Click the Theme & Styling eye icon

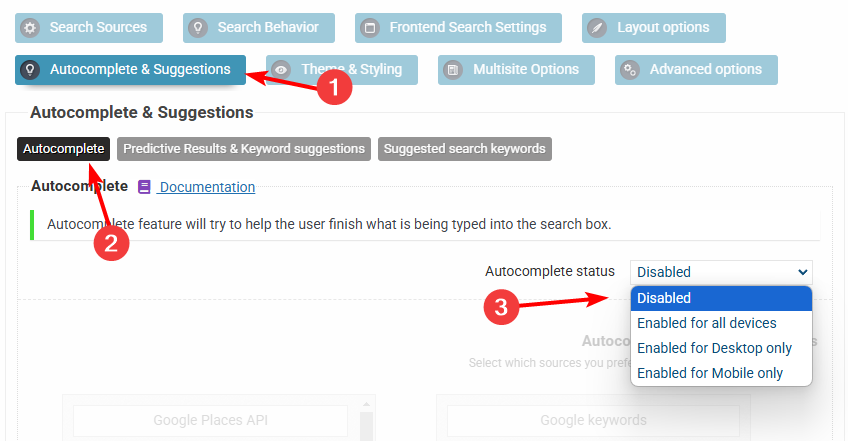[x=282, y=70]
